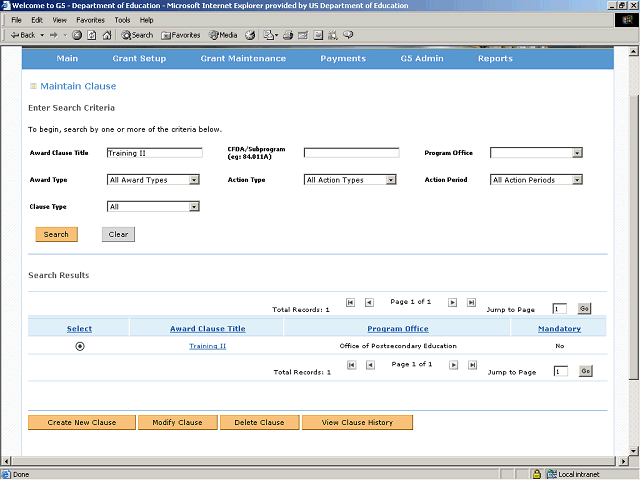This screenshot has width=640, height=480.
Task: Open the Clause Type dropdown
Action: [152, 207]
